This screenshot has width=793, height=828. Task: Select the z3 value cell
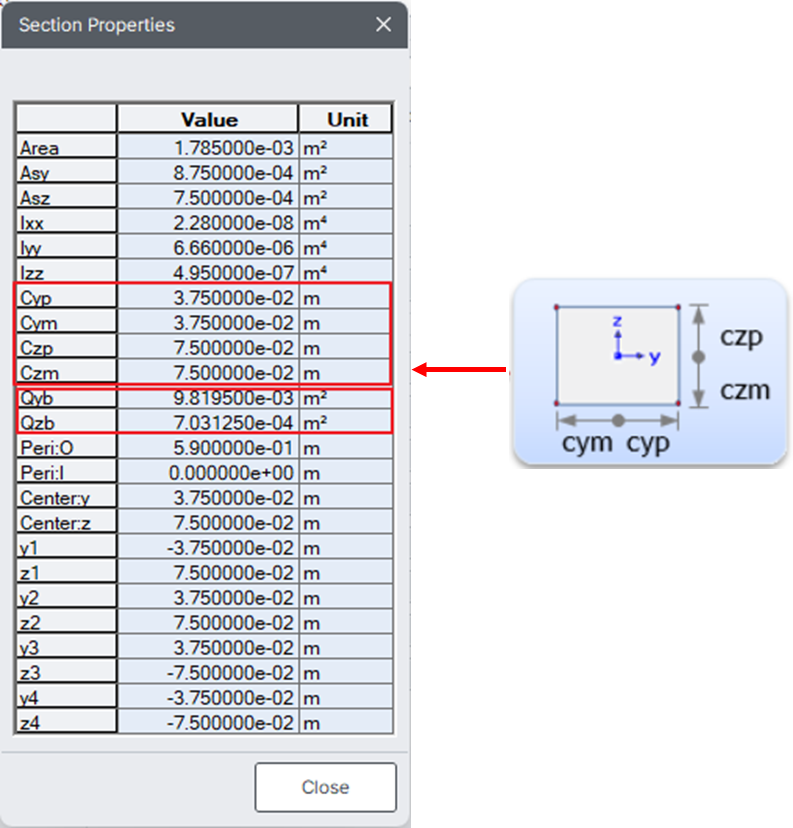point(208,673)
